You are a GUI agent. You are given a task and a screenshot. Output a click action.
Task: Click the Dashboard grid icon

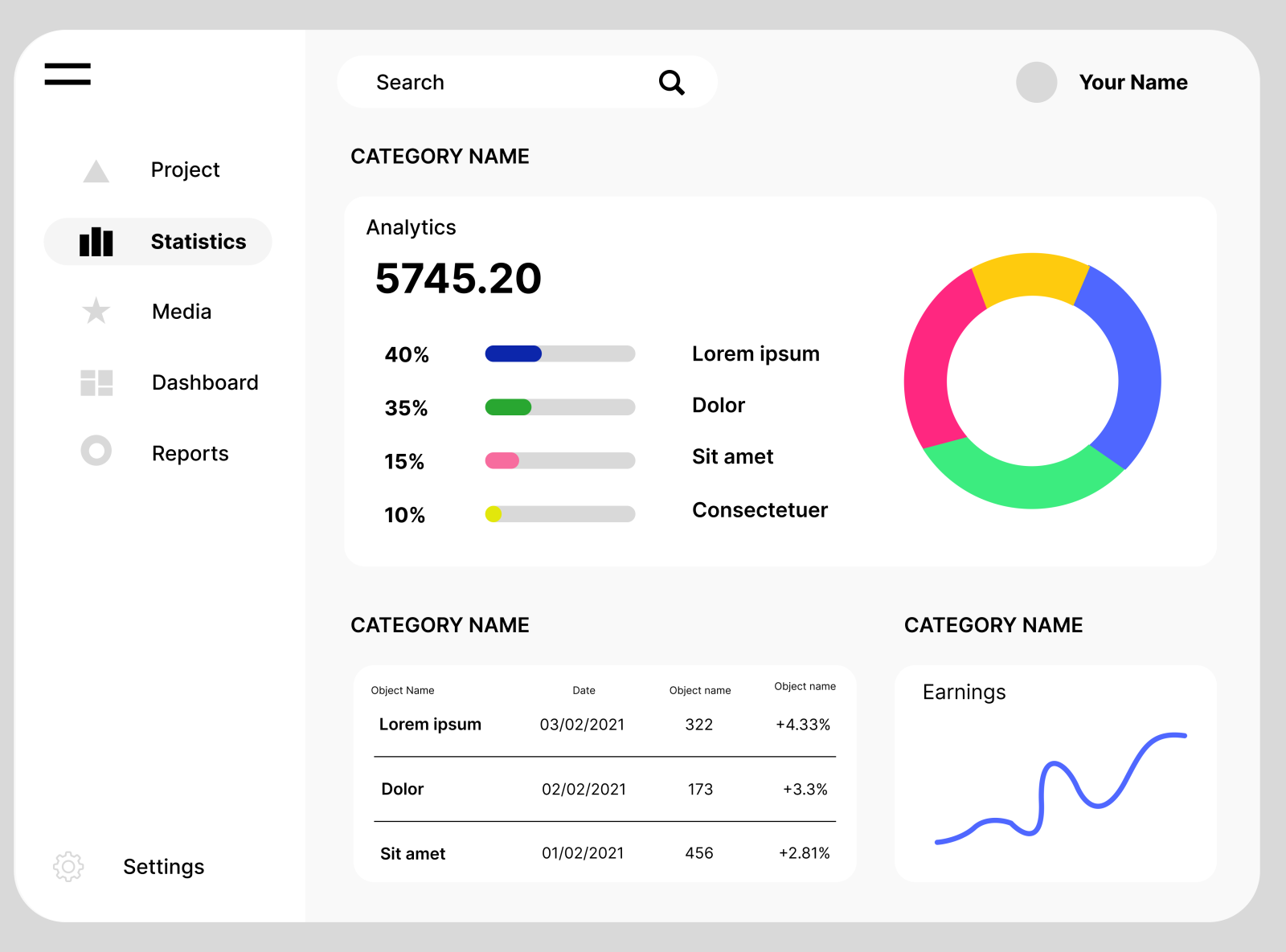click(95, 383)
